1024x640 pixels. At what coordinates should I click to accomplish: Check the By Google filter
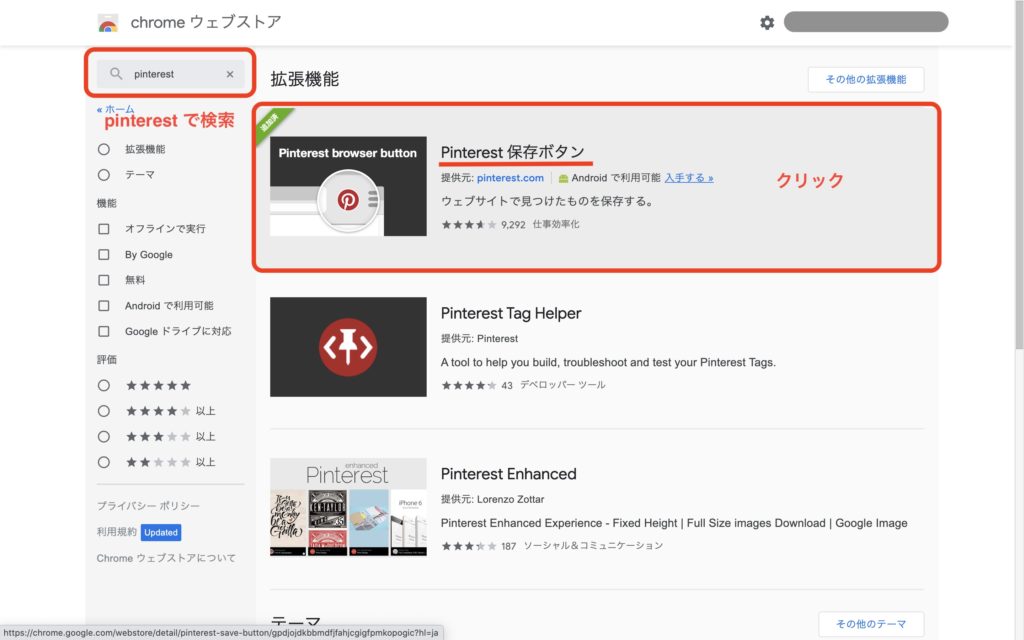[104, 254]
